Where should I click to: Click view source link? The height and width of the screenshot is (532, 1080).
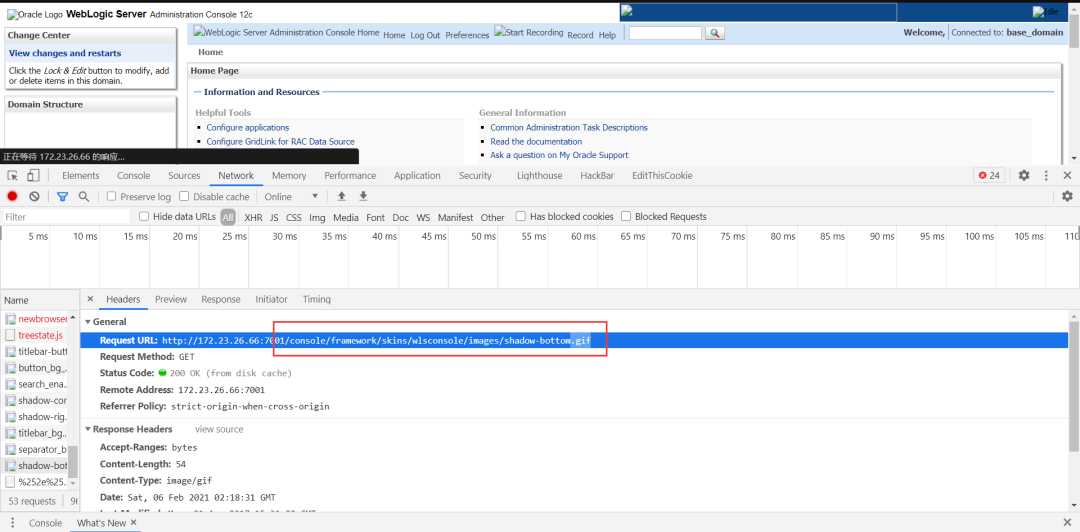[219, 429]
